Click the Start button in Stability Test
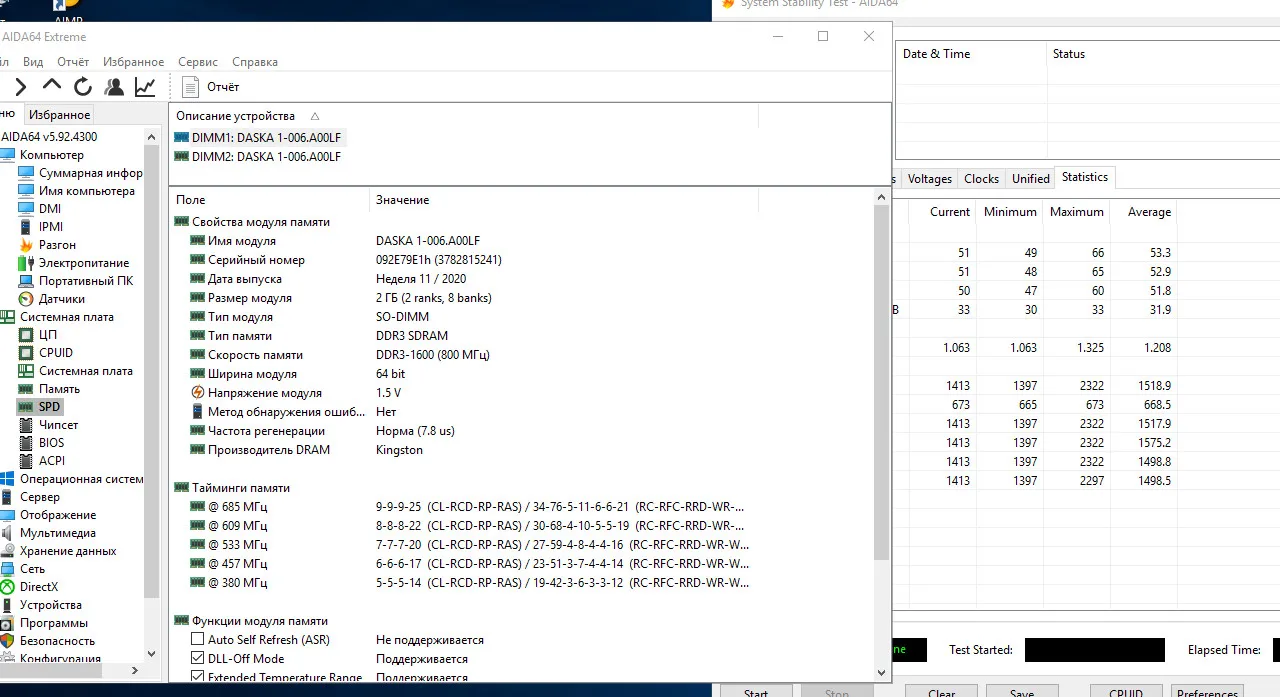 point(756,691)
